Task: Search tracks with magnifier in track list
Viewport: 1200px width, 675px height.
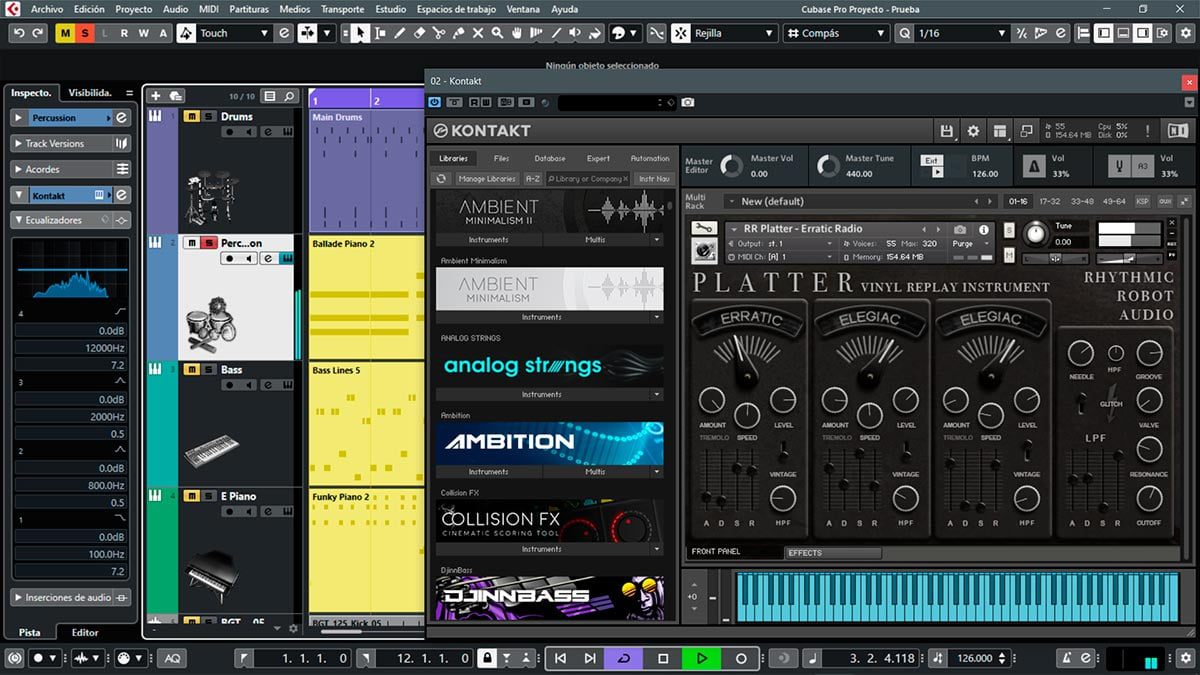Action: (x=290, y=96)
